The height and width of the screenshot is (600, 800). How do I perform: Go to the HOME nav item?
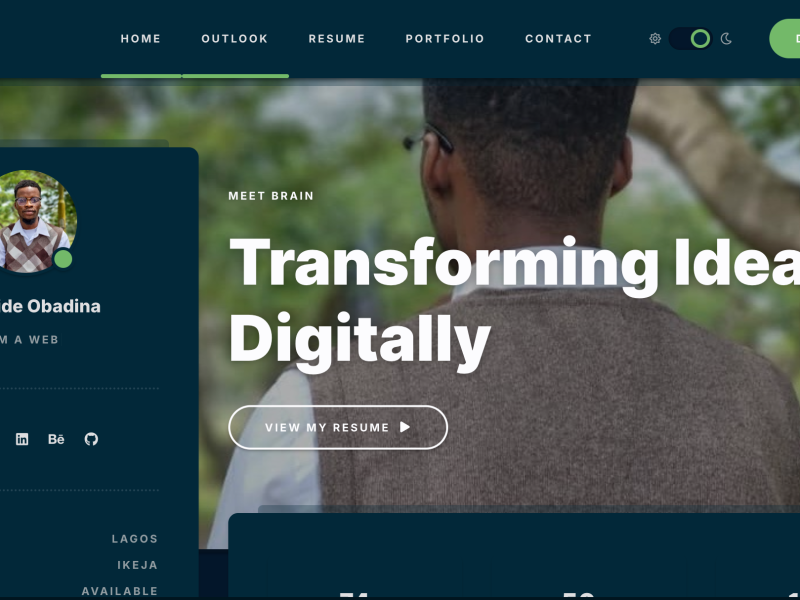click(141, 39)
